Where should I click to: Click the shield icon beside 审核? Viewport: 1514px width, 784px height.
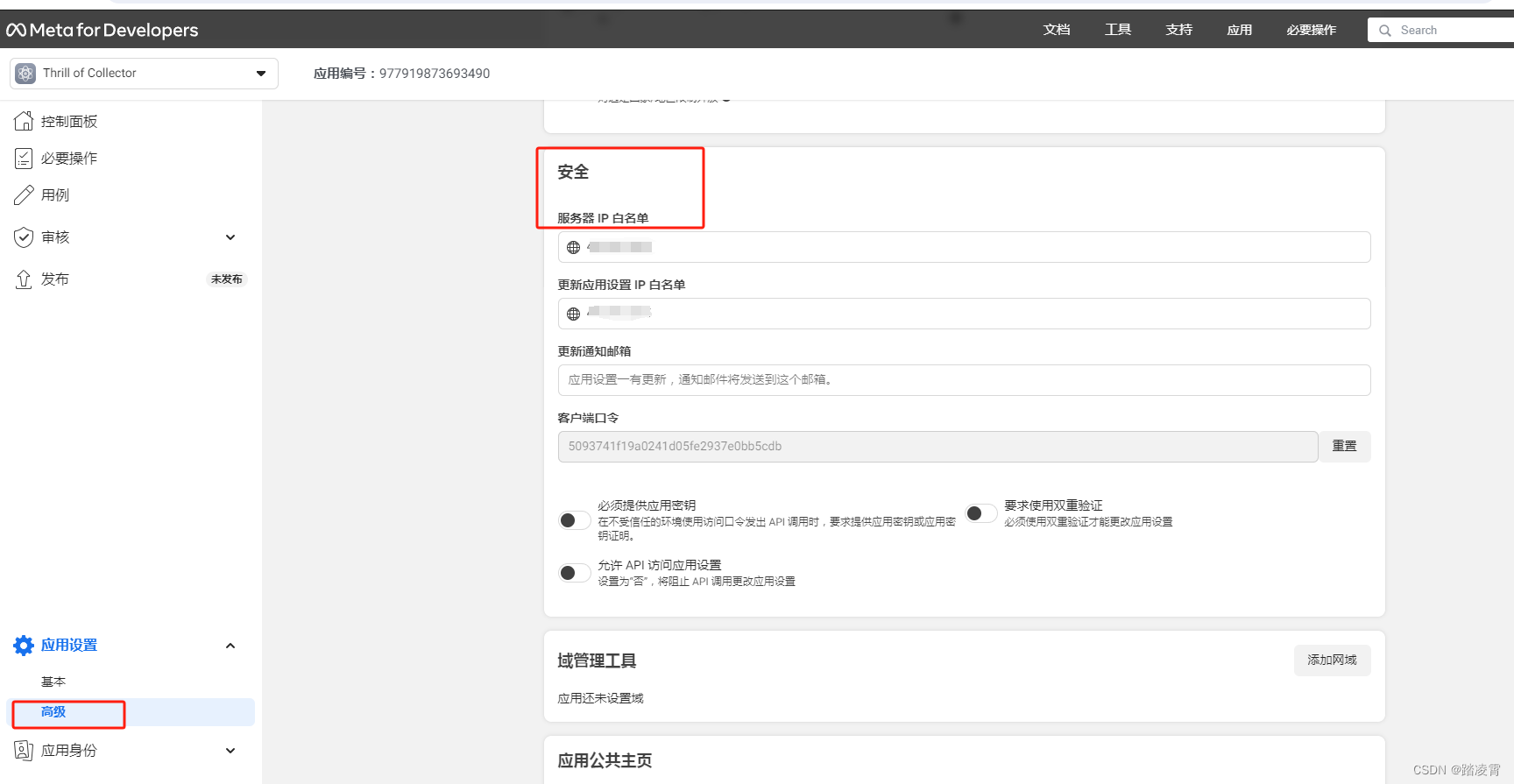click(x=24, y=237)
